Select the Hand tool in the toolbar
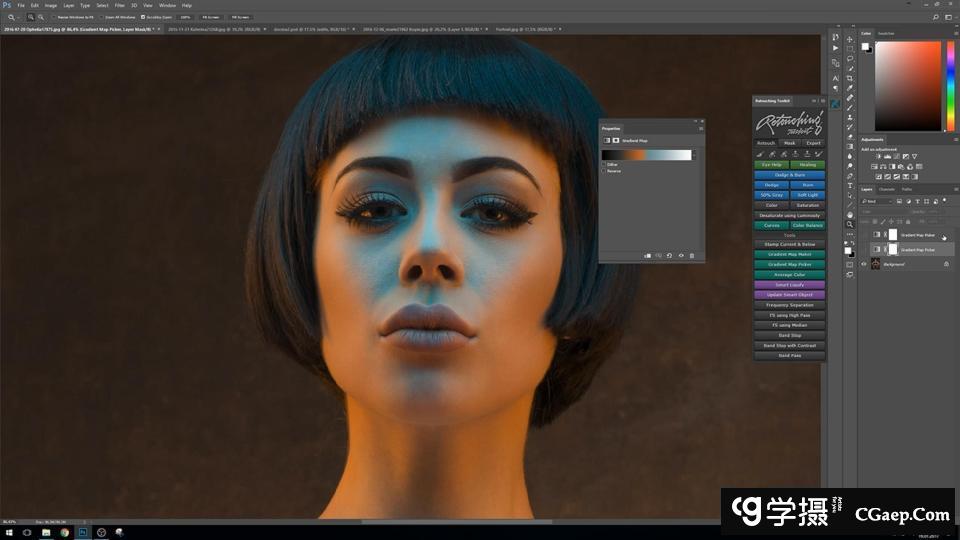Screen dimensions: 960x540 [x=850, y=214]
